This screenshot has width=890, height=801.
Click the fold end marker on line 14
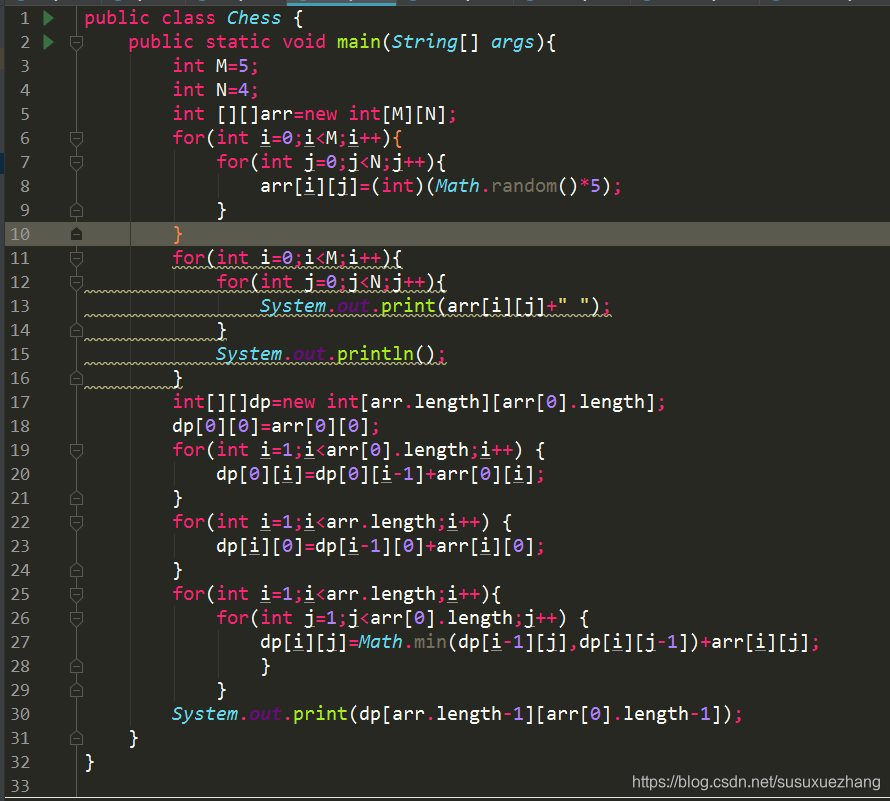[x=76, y=330]
